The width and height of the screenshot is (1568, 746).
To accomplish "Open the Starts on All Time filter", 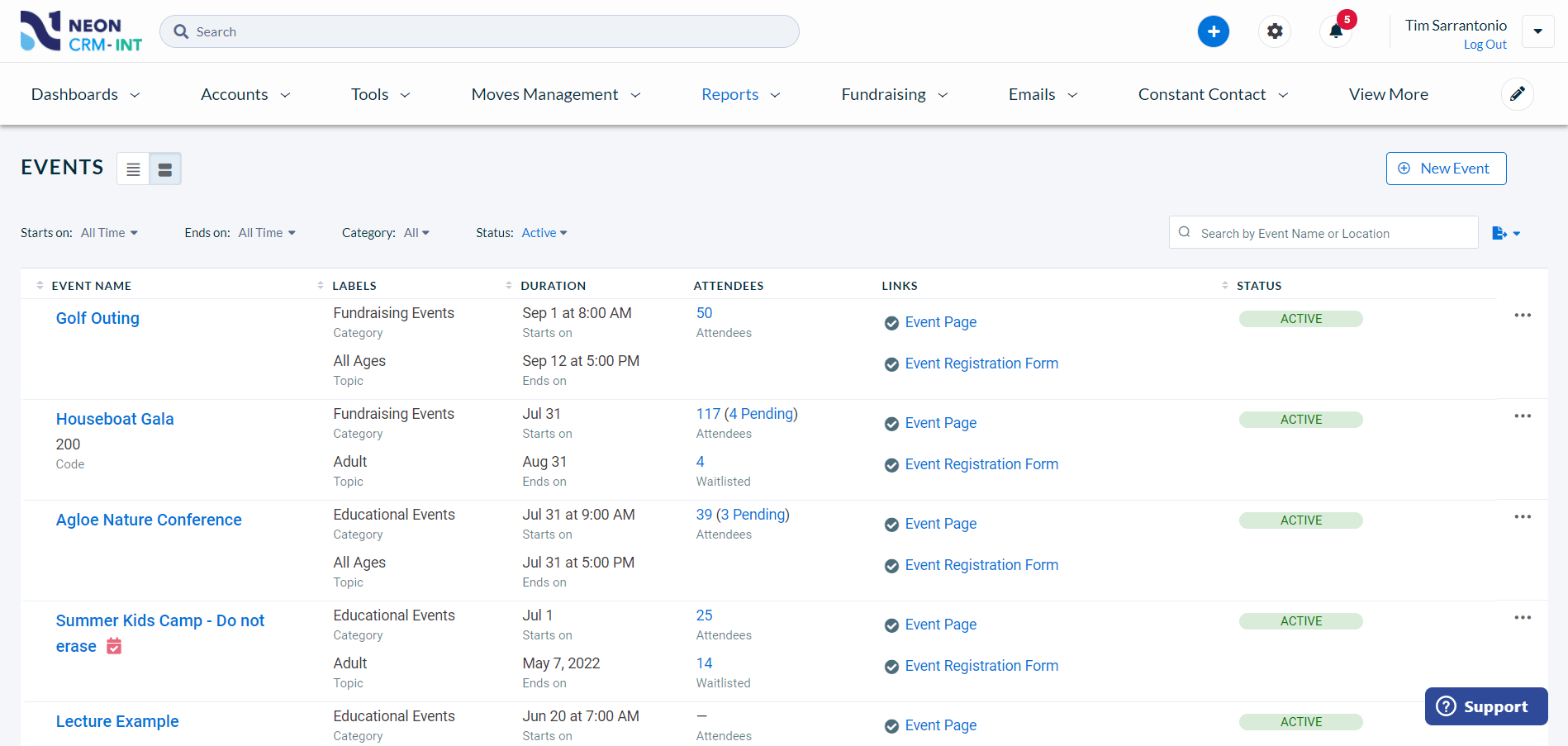I will (109, 232).
